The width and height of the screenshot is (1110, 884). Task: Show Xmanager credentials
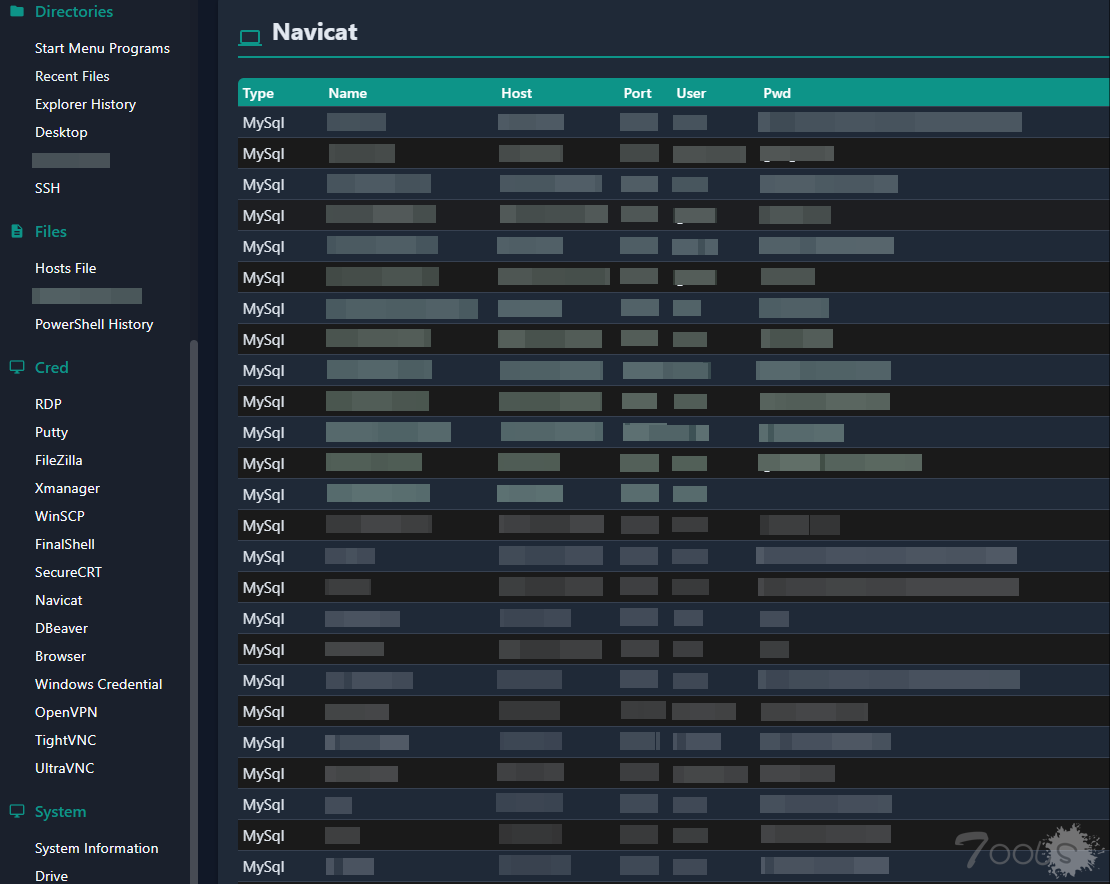(x=67, y=488)
